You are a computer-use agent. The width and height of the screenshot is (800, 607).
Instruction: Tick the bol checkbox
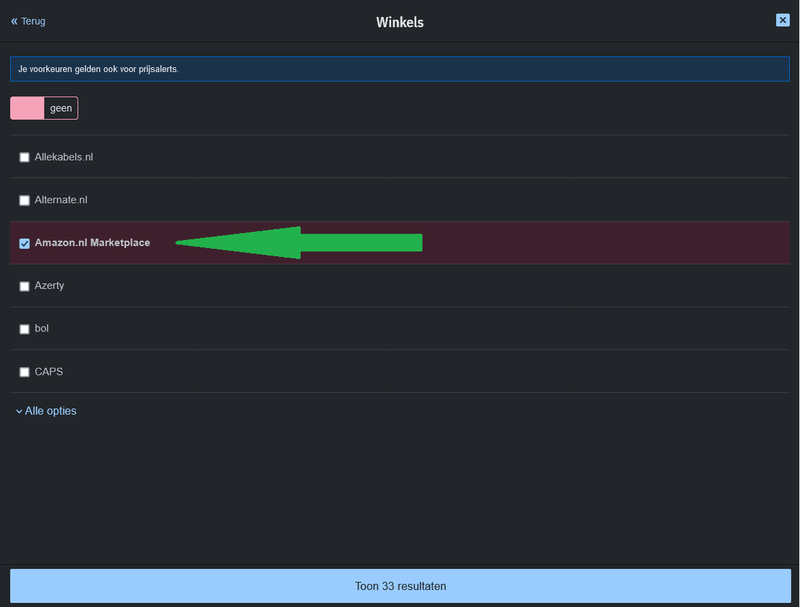point(24,329)
